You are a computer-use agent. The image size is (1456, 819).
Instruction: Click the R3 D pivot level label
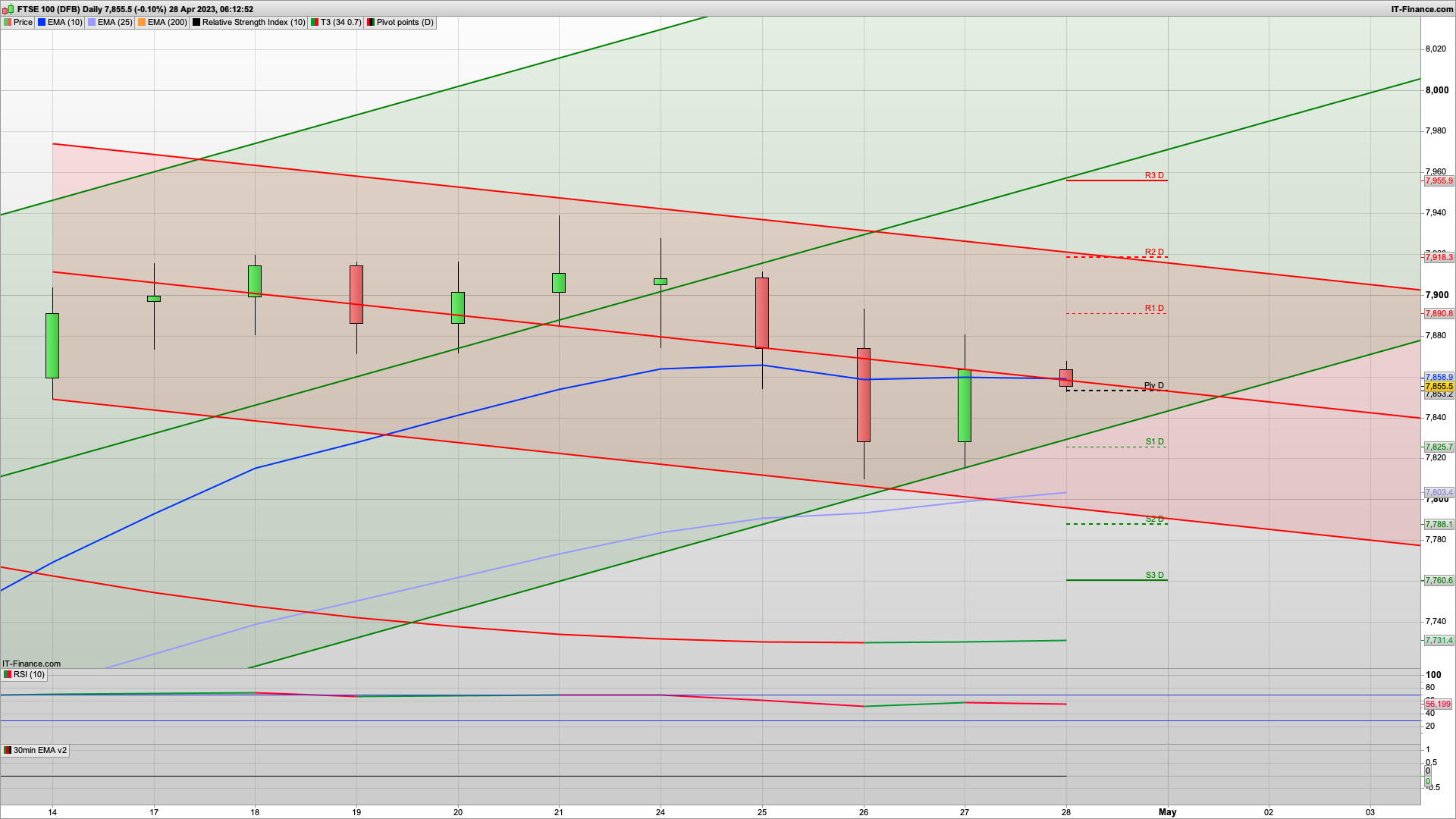point(1154,175)
